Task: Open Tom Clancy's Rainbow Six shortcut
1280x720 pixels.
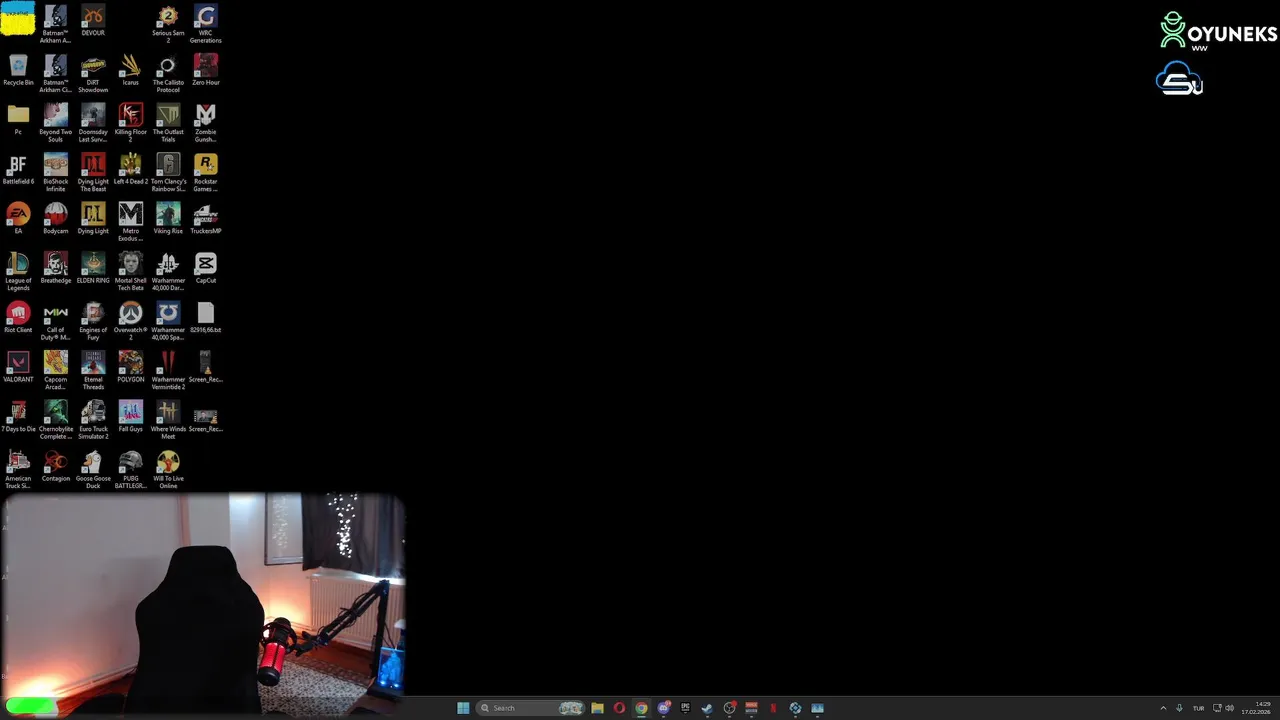Action: click(168, 172)
